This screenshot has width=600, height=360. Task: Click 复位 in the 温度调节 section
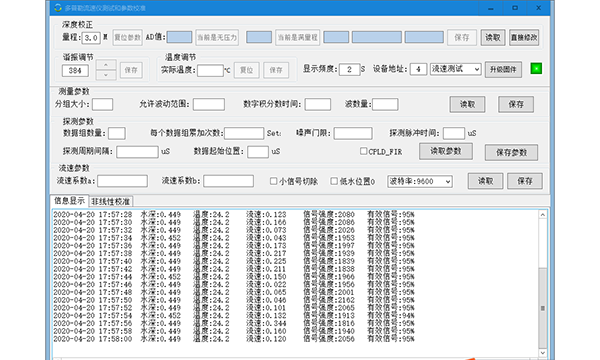[246, 70]
